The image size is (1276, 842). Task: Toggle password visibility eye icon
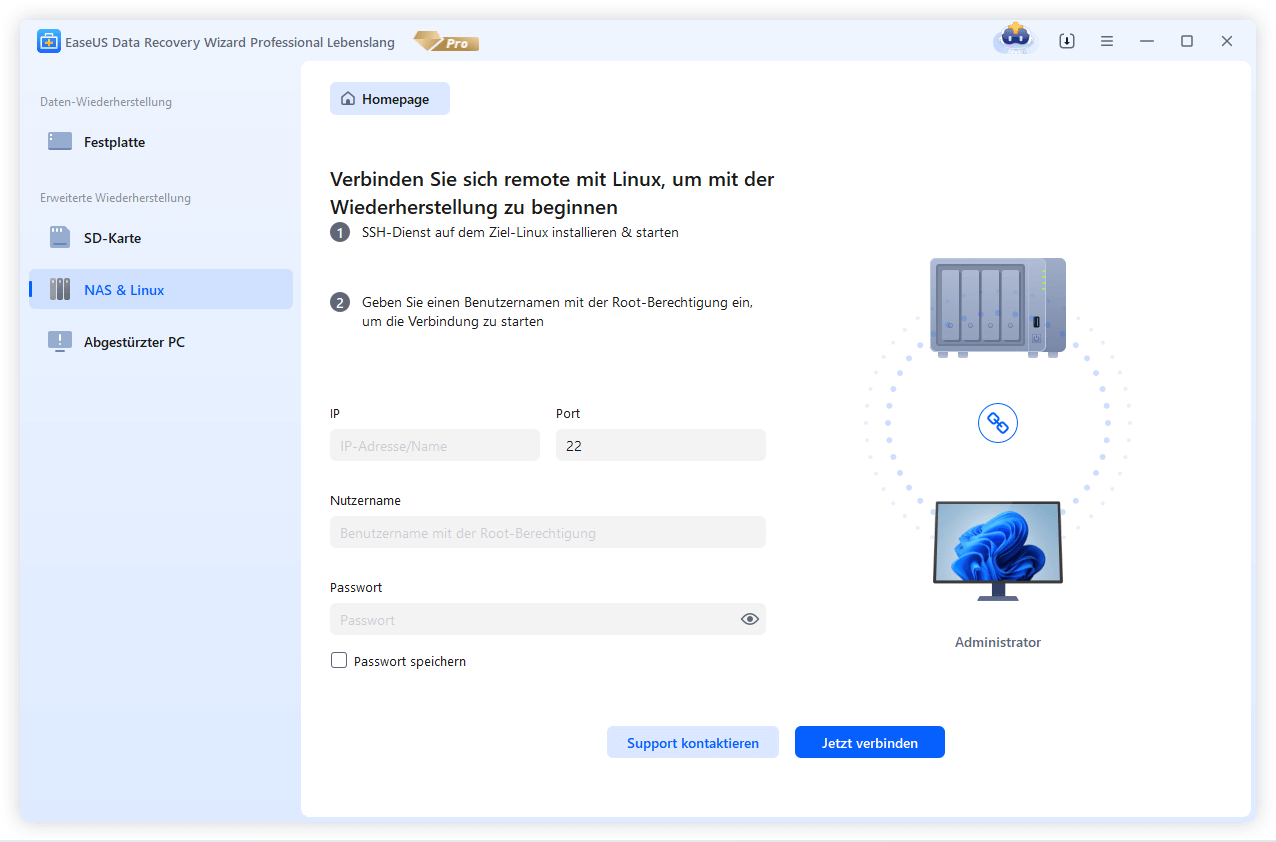tap(750, 620)
